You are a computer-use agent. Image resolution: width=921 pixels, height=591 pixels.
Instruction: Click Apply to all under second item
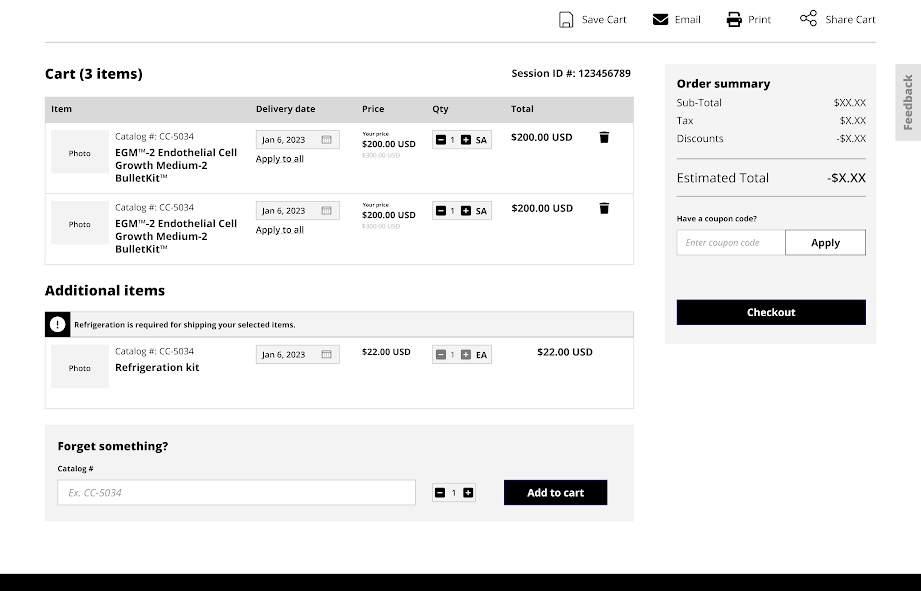pos(280,230)
